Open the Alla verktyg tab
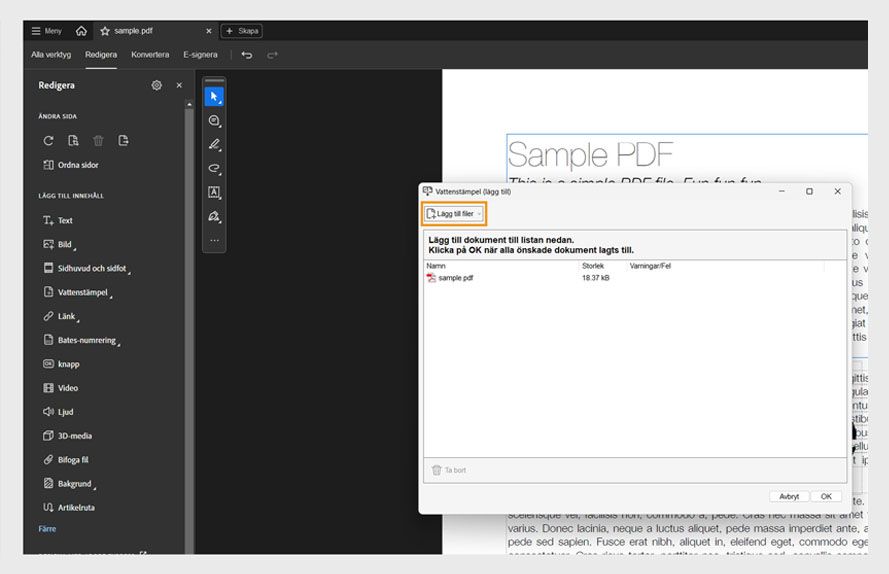 [51, 54]
